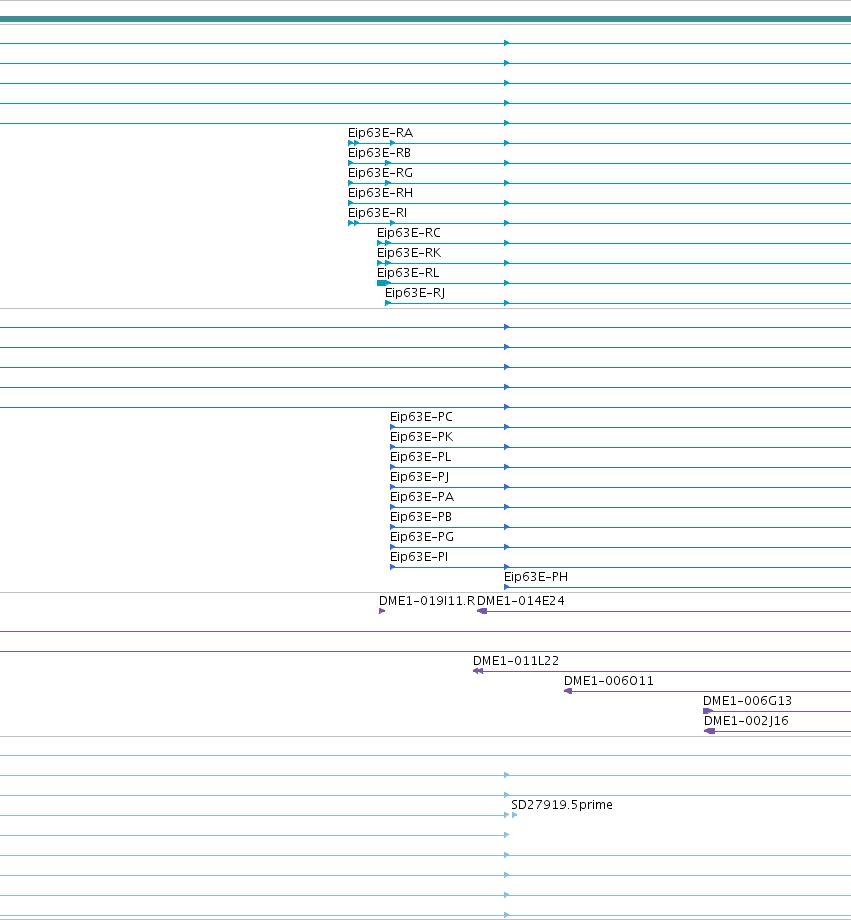The height and width of the screenshot is (920, 851).
Task: Click the start arrow under Eip63E-RJ
Action: pos(388,303)
